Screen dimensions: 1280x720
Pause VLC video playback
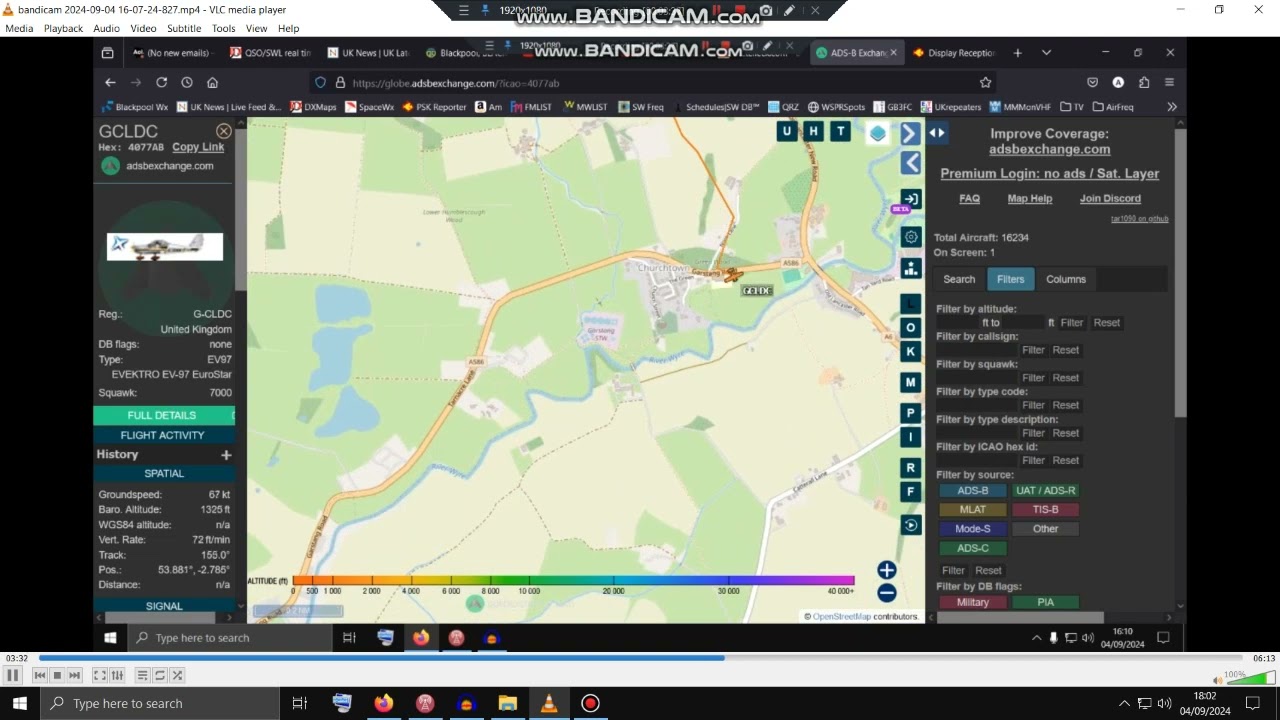click(13, 676)
